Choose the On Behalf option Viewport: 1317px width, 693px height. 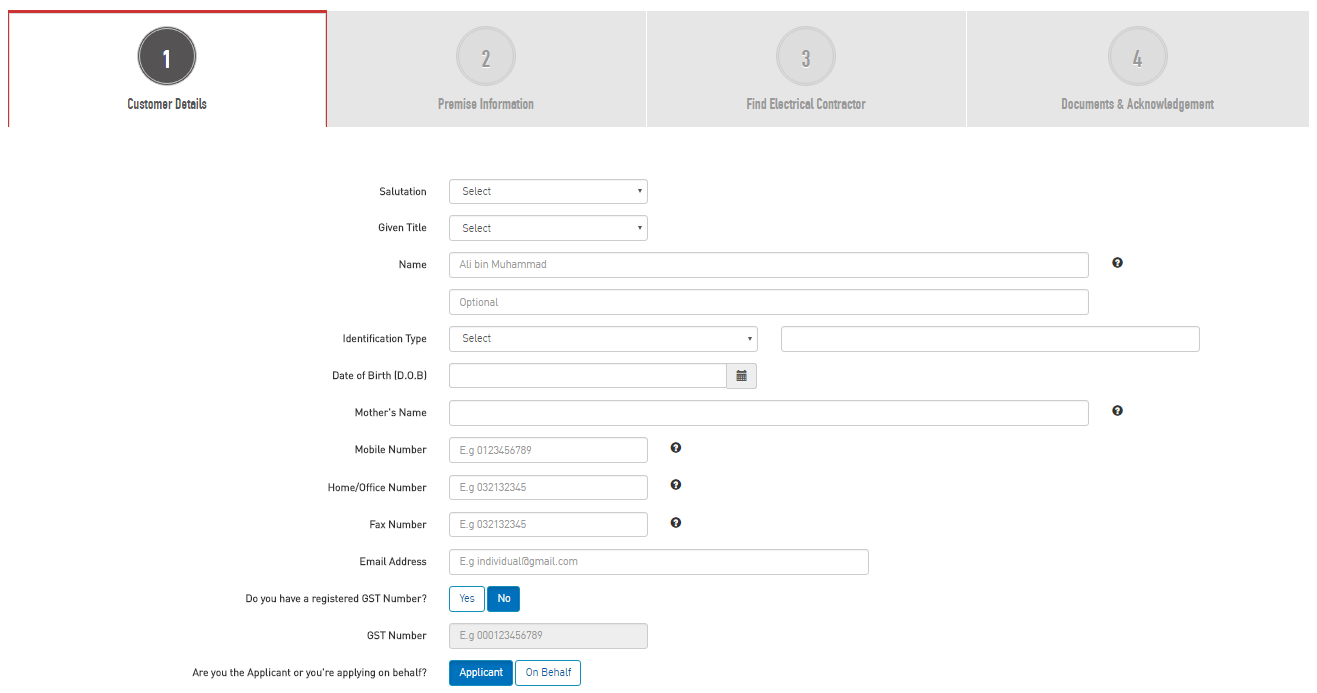[548, 673]
